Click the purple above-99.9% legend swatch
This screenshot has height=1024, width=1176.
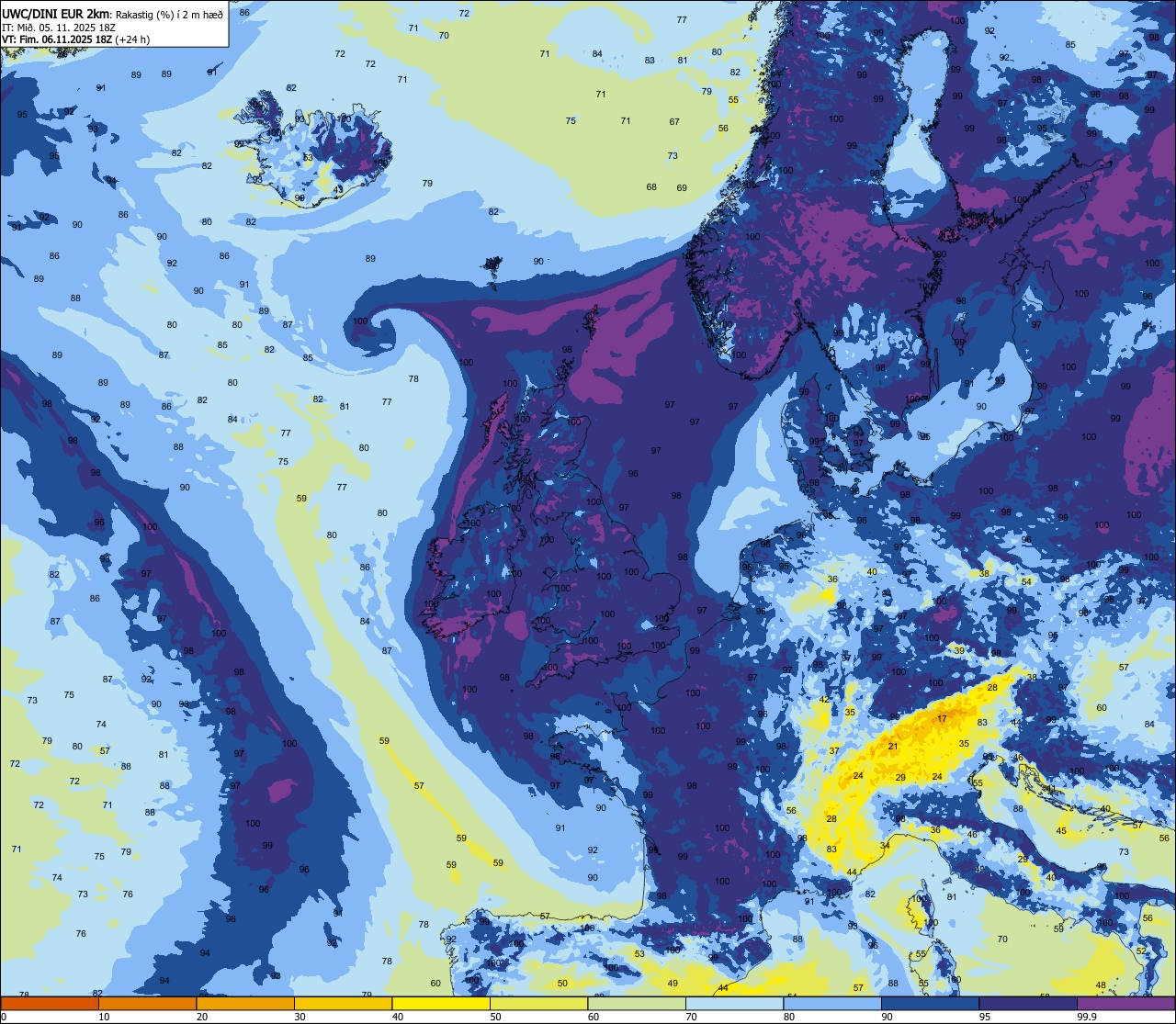pyautogui.click(x=1125, y=1003)
